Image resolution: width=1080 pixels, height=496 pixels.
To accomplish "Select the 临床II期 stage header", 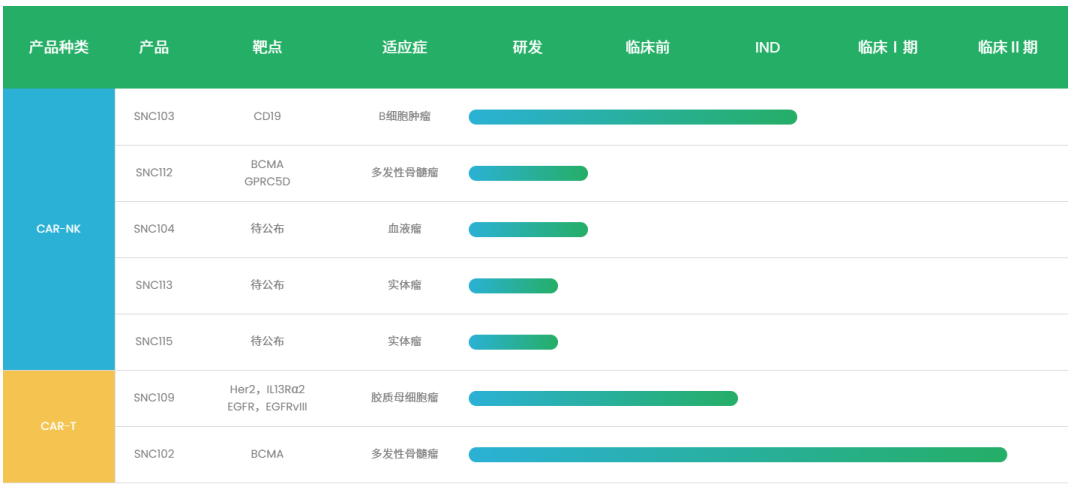I will click(1008, 47).
